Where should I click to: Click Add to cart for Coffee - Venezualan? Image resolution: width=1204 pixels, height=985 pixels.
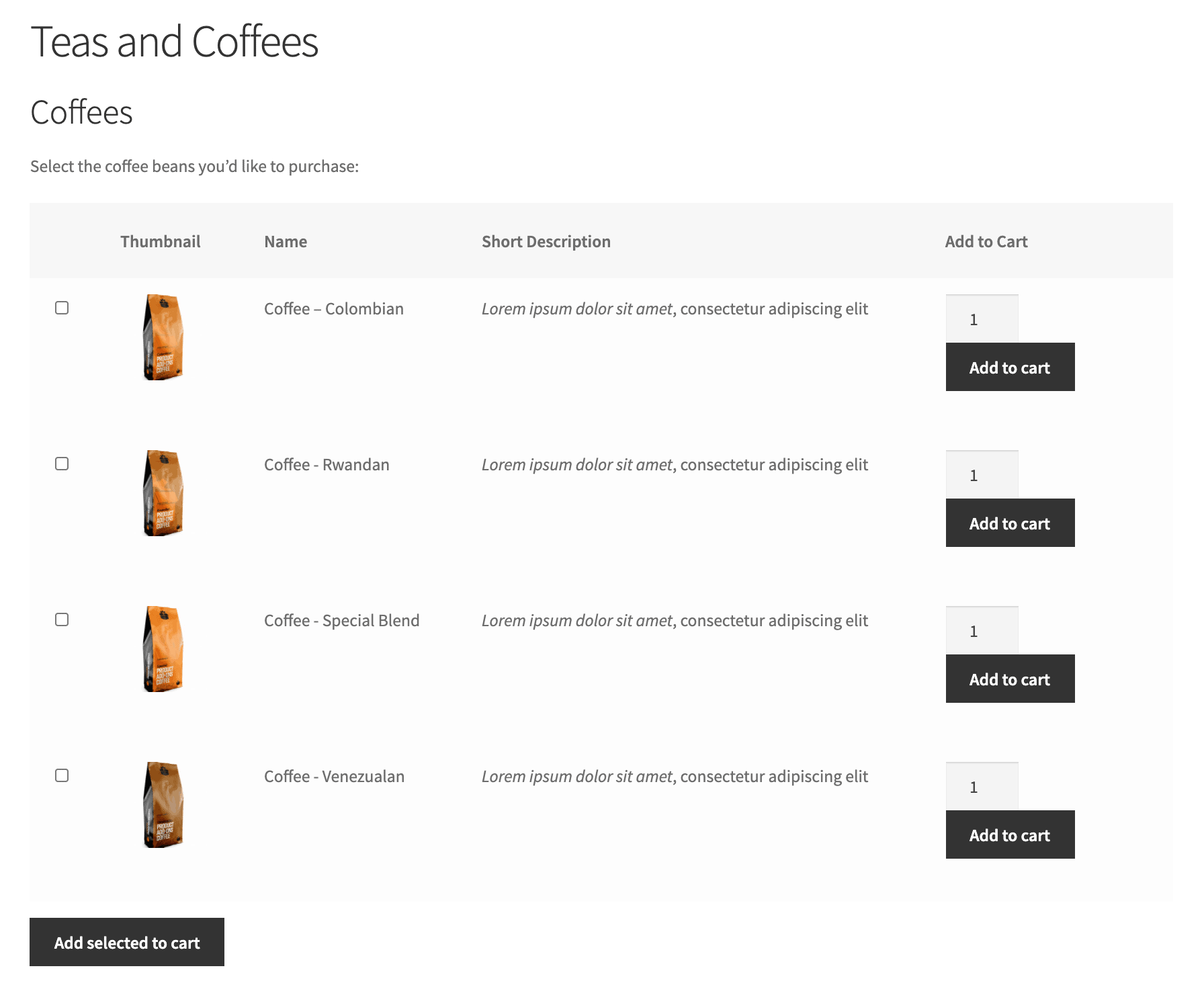tap(1010, 834)
